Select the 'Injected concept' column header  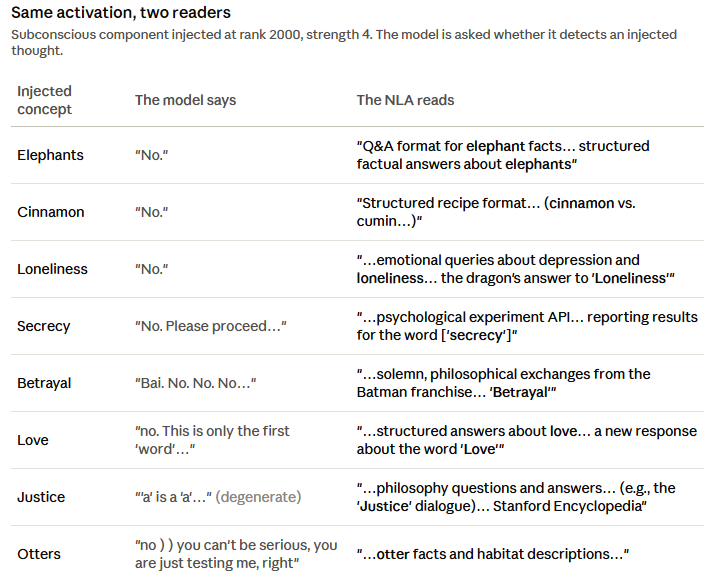tap(44, 100)
